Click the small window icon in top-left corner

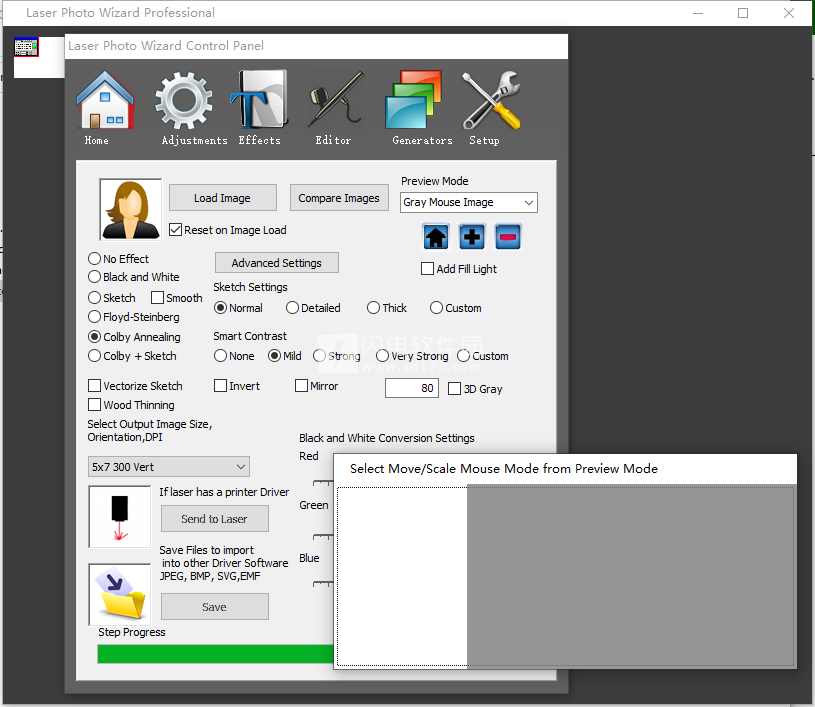coord(26,47)
